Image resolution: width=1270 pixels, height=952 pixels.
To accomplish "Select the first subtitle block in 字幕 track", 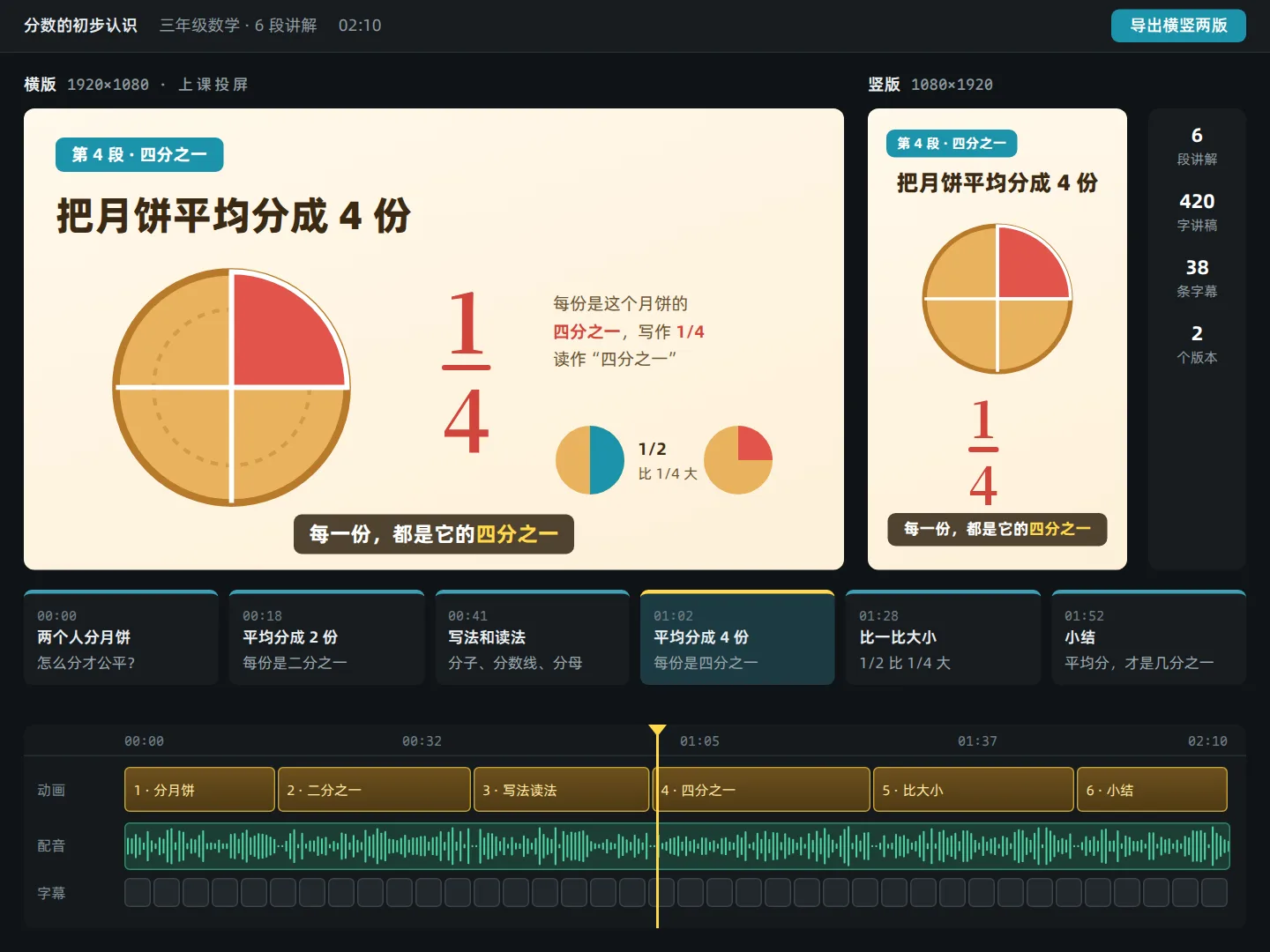I will tap(138, 893).
